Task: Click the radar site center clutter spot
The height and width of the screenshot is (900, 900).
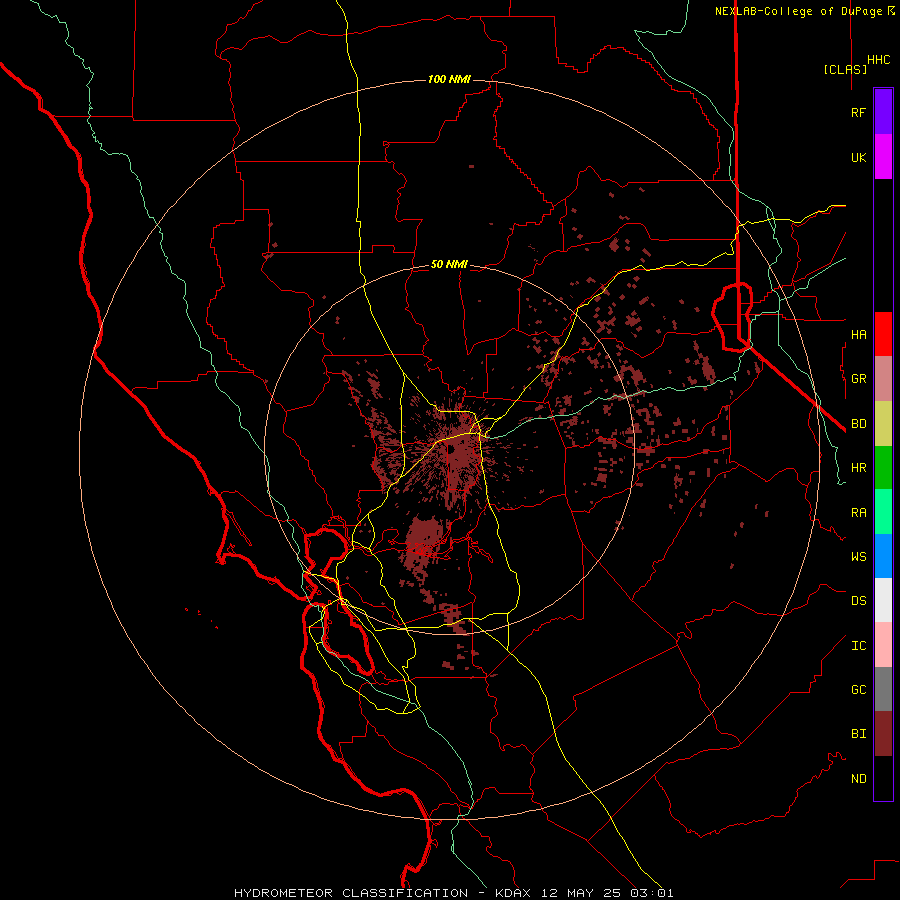Action: tap(451, 449)
